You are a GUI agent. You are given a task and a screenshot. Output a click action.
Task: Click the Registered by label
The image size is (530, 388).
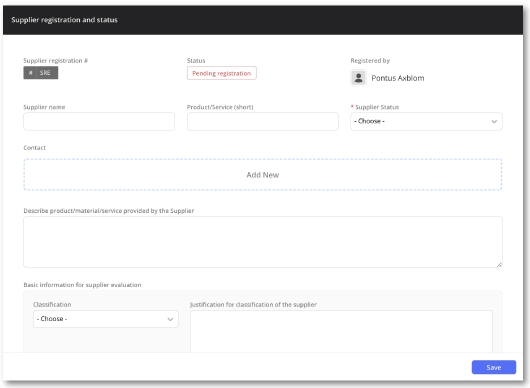370,61
